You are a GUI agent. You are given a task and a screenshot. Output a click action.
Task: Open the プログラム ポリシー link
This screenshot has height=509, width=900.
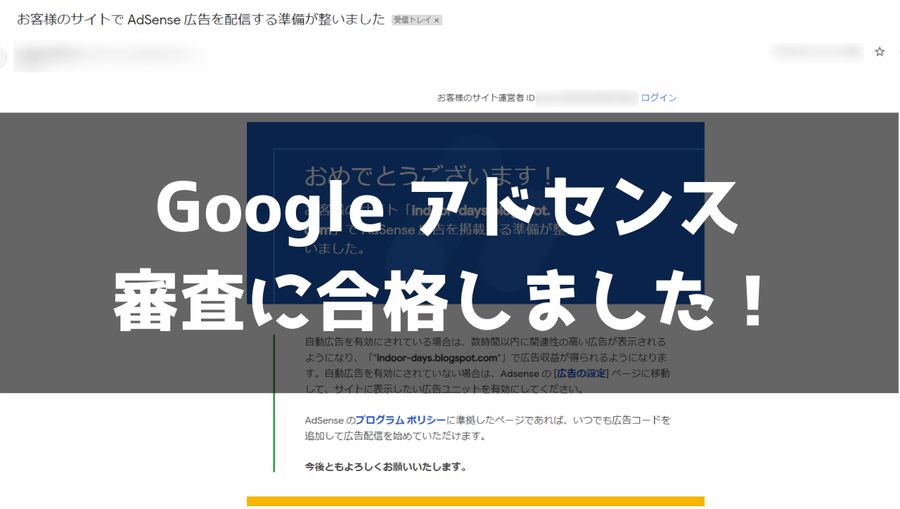(x=400, y=420)
